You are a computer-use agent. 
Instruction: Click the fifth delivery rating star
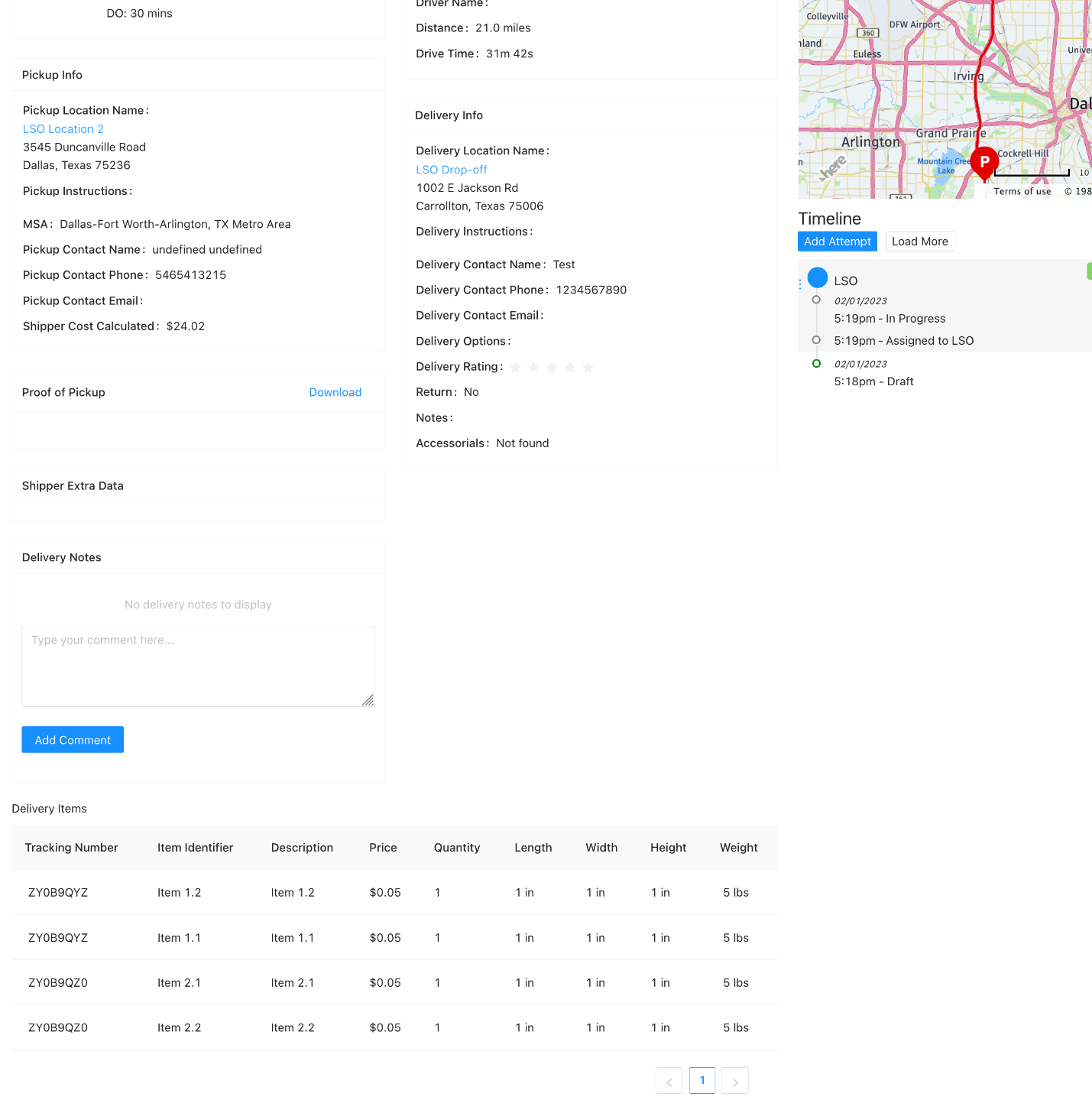[588, 368]
